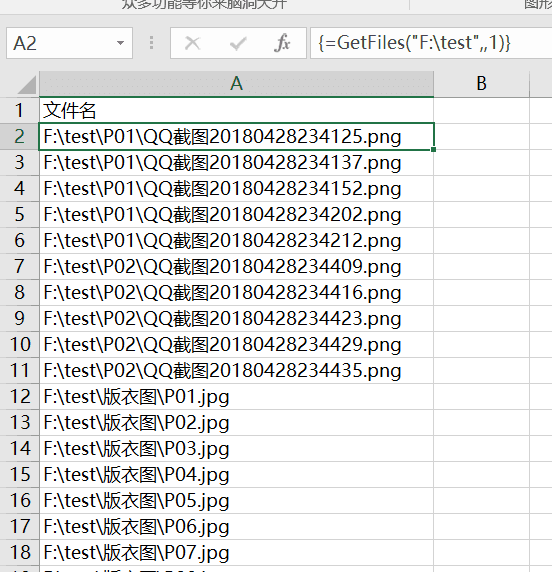Select row 2 header
The image size is (552, 572).
(20, 136)
